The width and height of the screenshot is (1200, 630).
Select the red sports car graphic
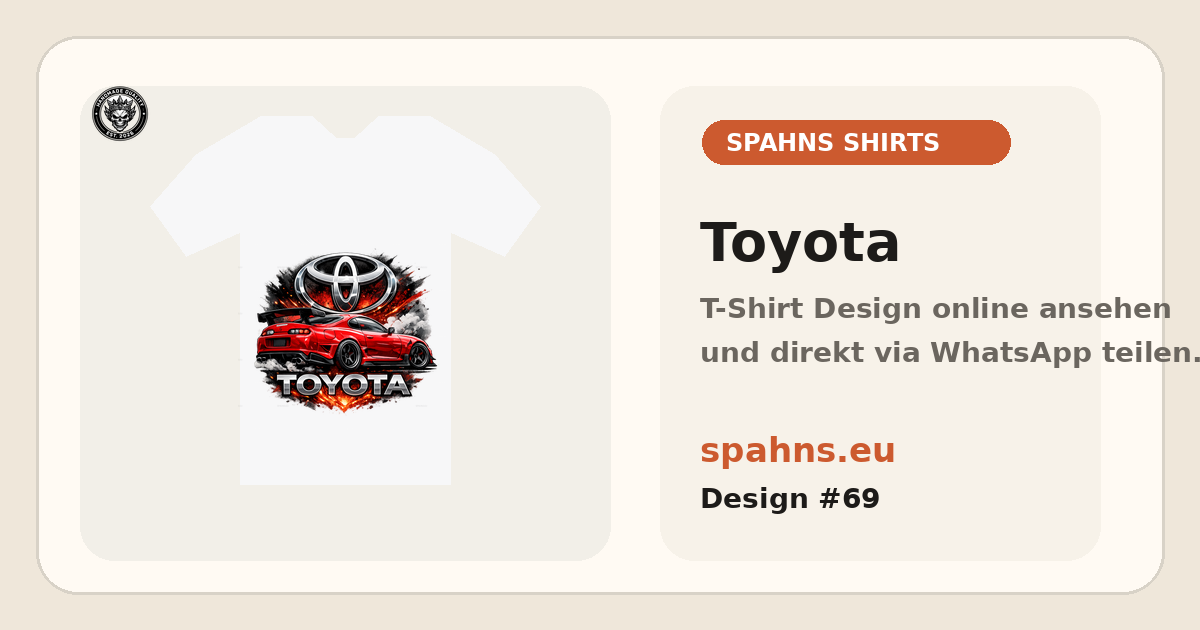pos(345,341)
